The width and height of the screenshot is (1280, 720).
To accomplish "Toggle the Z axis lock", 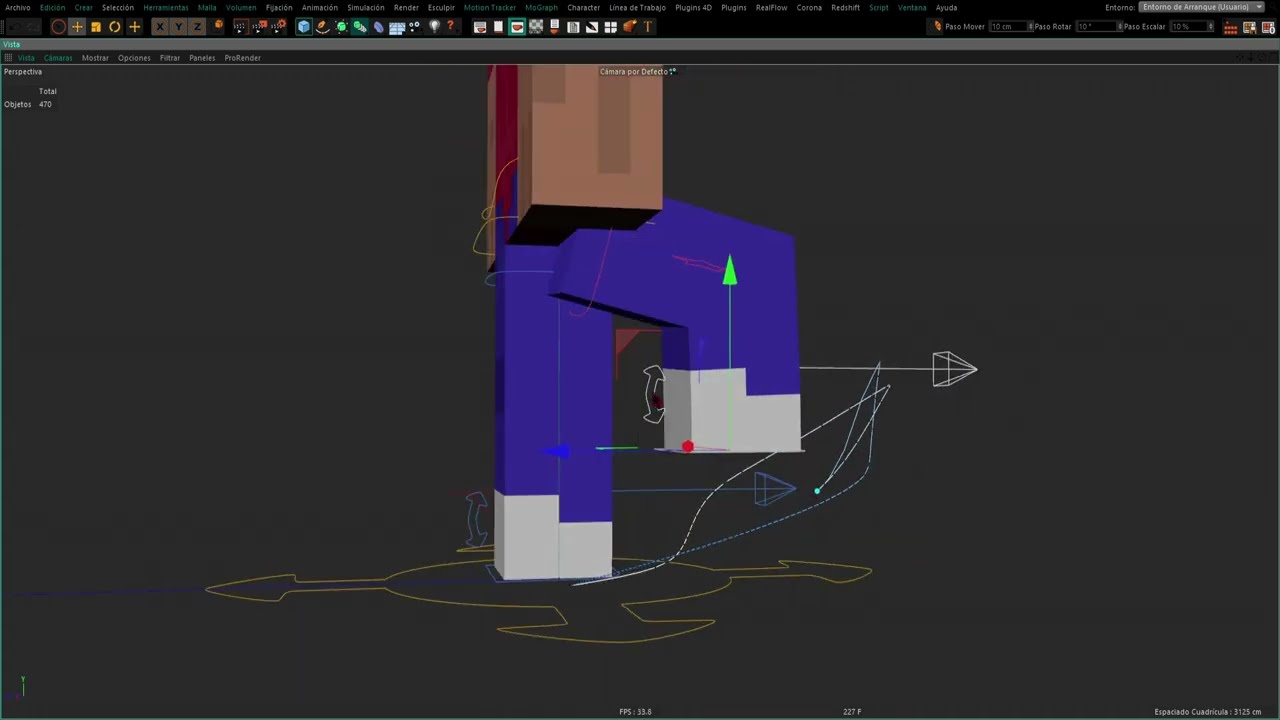I will (197, 27).
